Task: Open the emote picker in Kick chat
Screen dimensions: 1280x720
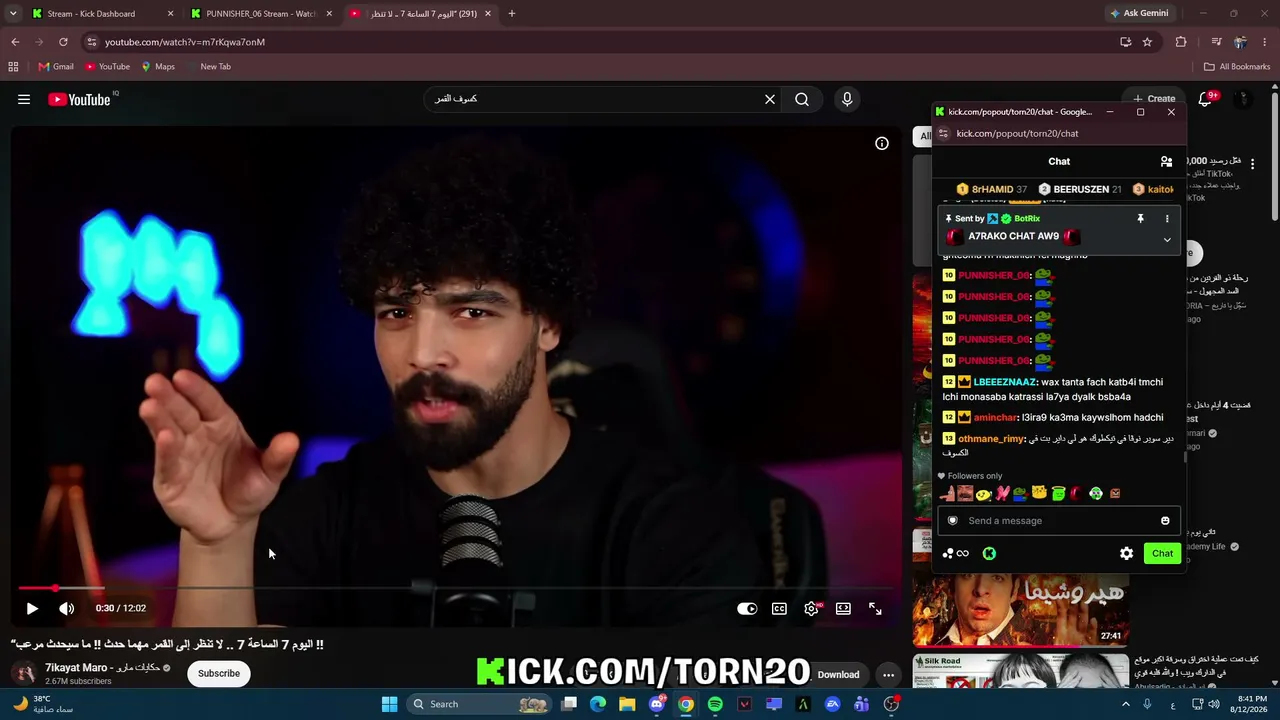Action: click(1165, 520)
